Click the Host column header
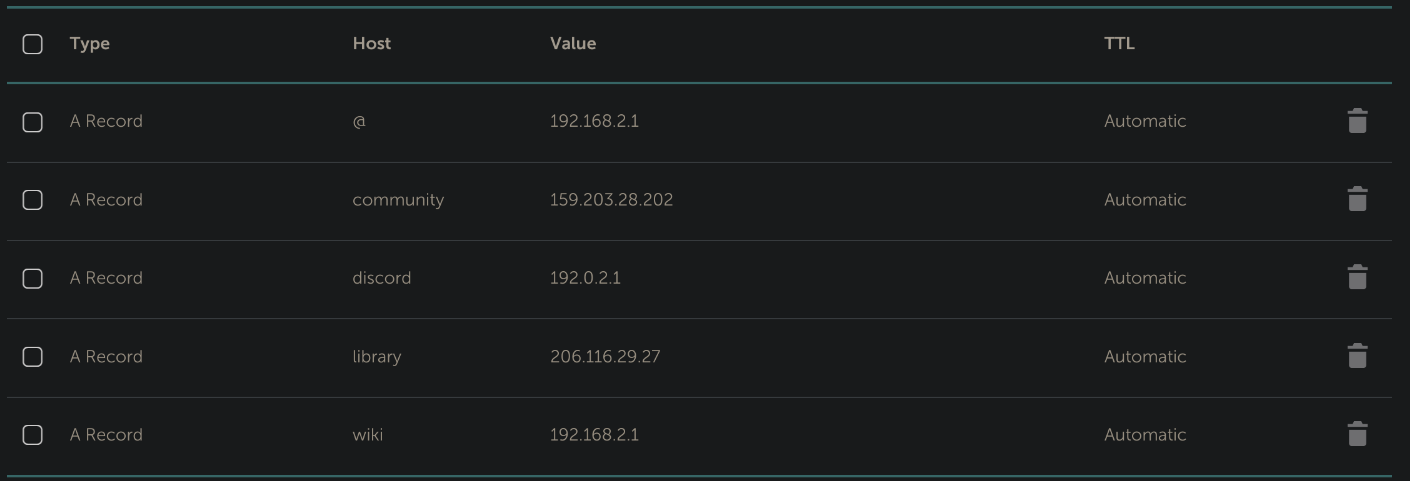Screen dimensions: 1410x481 372,44
